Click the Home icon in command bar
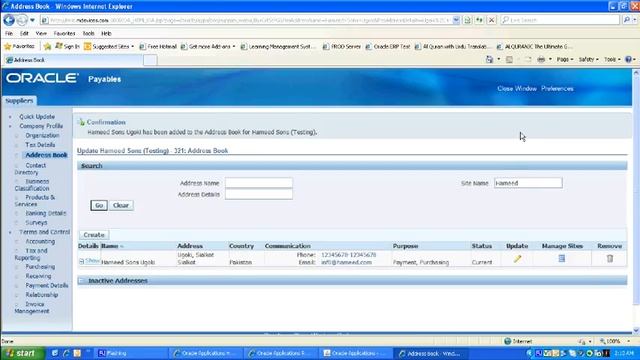Viewport: 640px width, 360px height. pyautogui.click(x=489, y=60)
